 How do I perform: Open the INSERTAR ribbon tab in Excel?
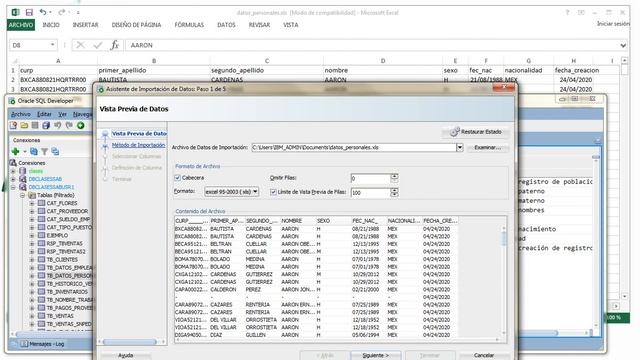coord(85,25)
